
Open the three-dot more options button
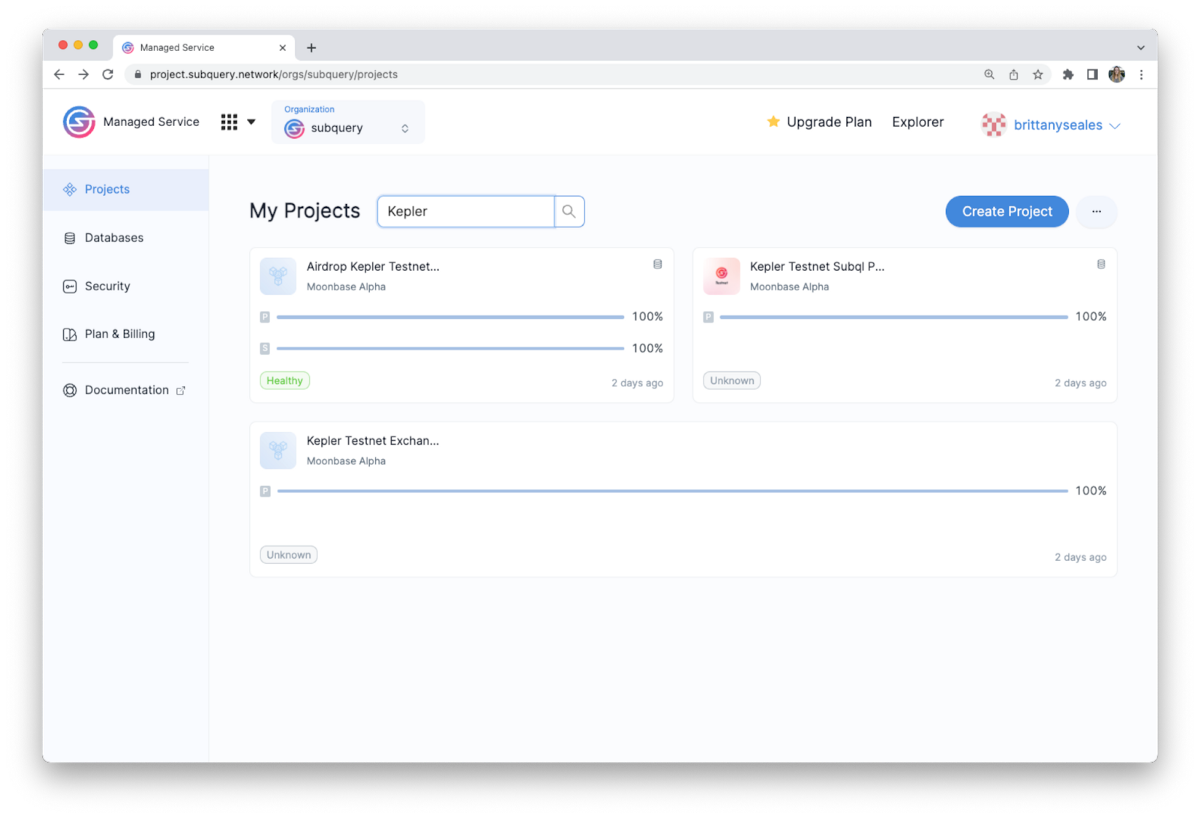[x=1097, y=211]
